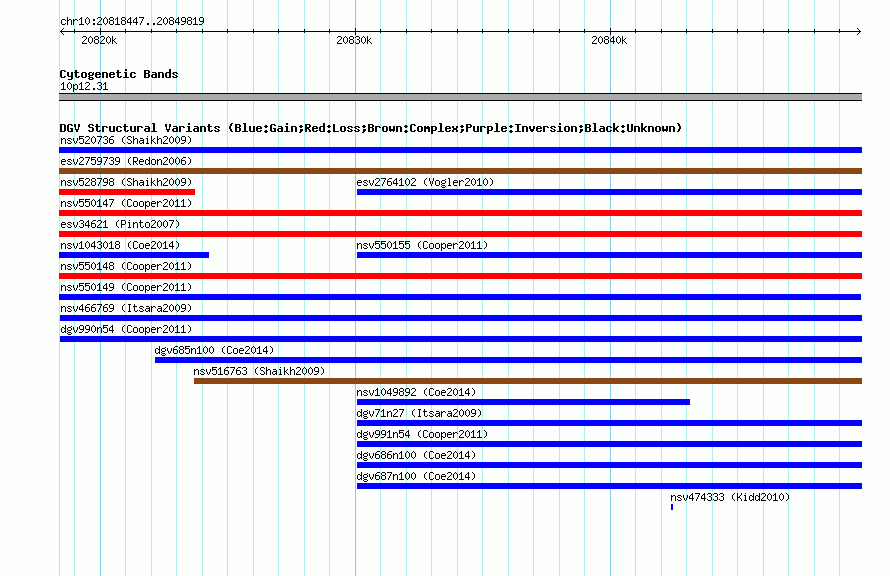Image resolution: width=890 pixels, height=576 pixels.
Task: Click the 10p12.31 band label
Action: click(84, 86)
